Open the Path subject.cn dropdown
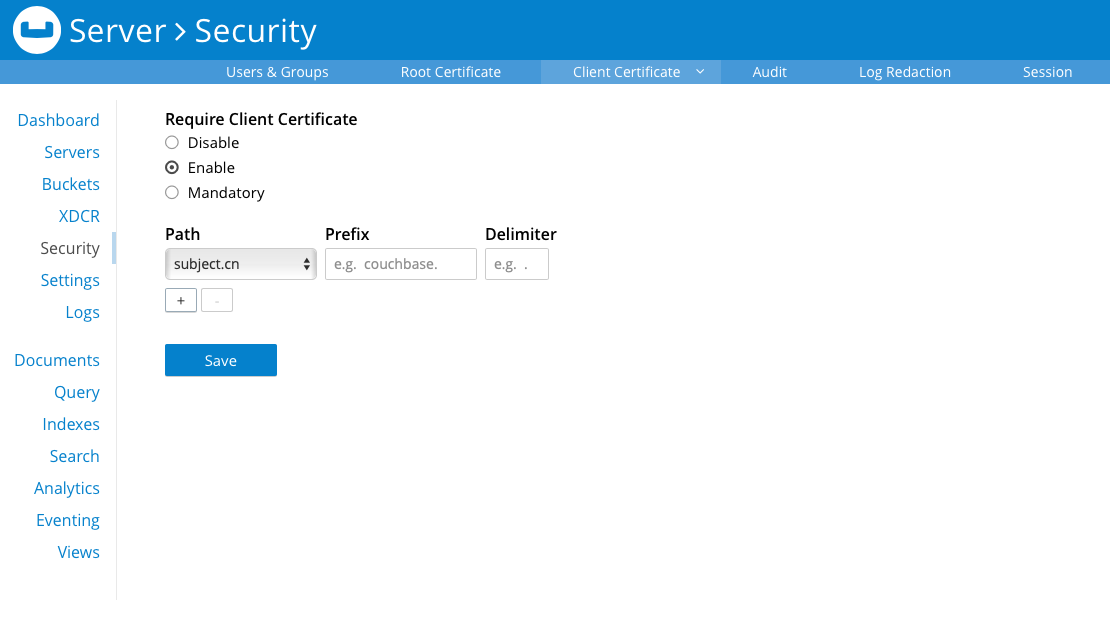This screenshot has height=640, width=1110. pyautogui.click(x=241, y=264)
